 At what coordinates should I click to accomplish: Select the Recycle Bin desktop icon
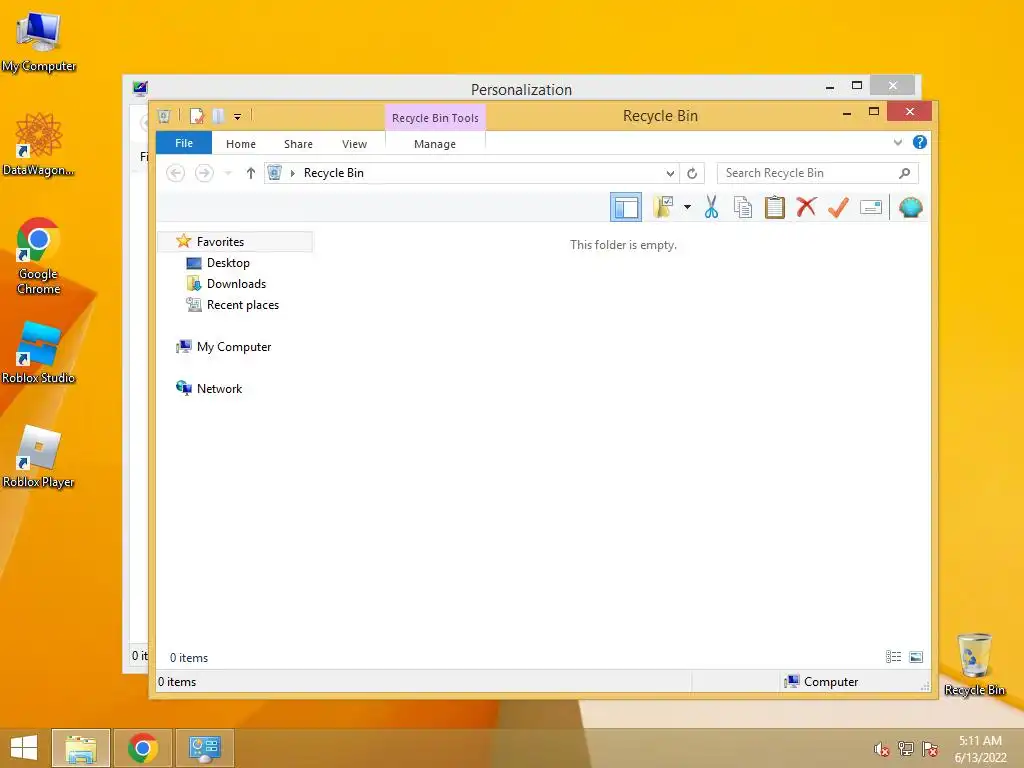[974, 665]
